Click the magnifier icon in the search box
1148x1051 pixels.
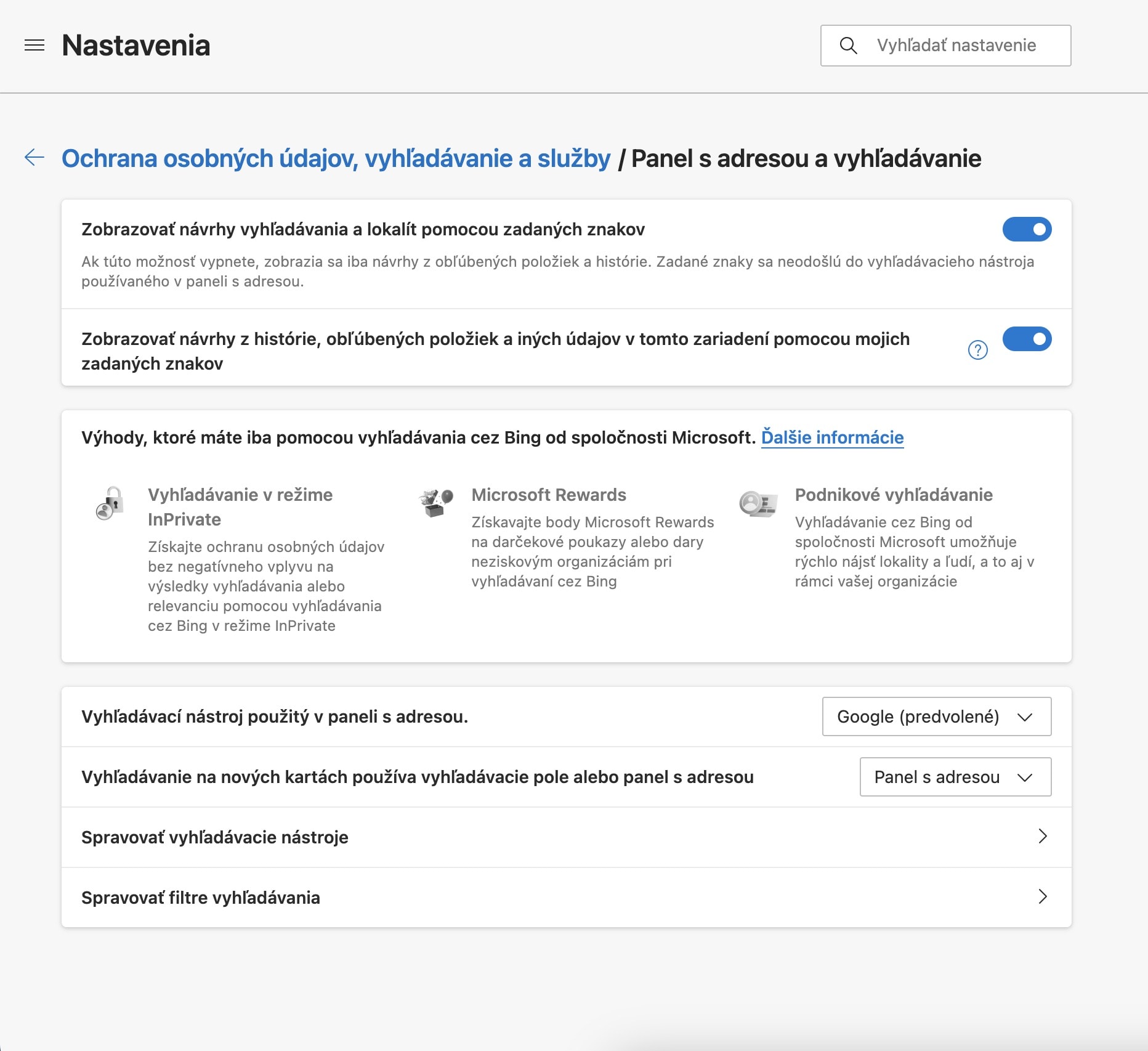pos(849,46)
